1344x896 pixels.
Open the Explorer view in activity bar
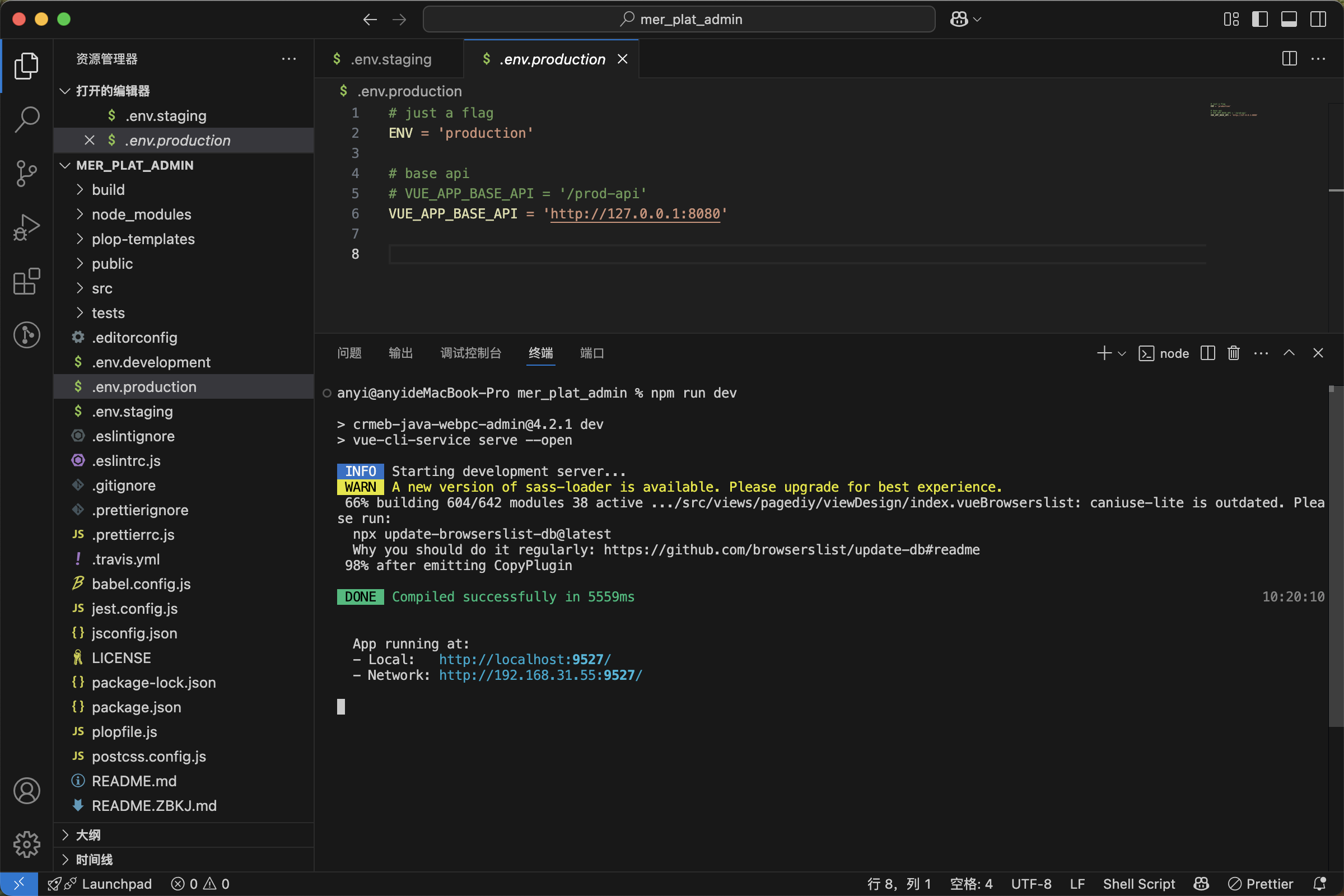[x=26, y=66]
